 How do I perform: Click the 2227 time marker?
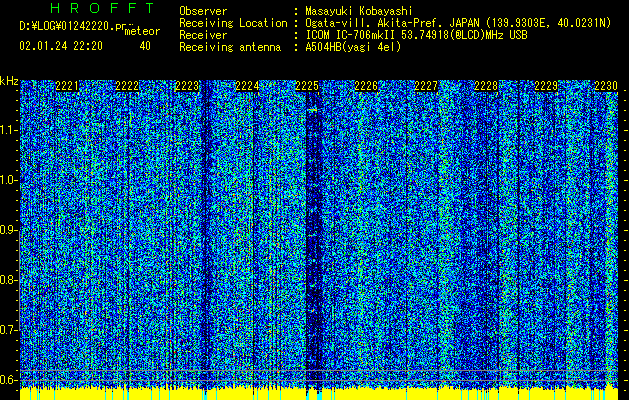click(x=426, y=86)
